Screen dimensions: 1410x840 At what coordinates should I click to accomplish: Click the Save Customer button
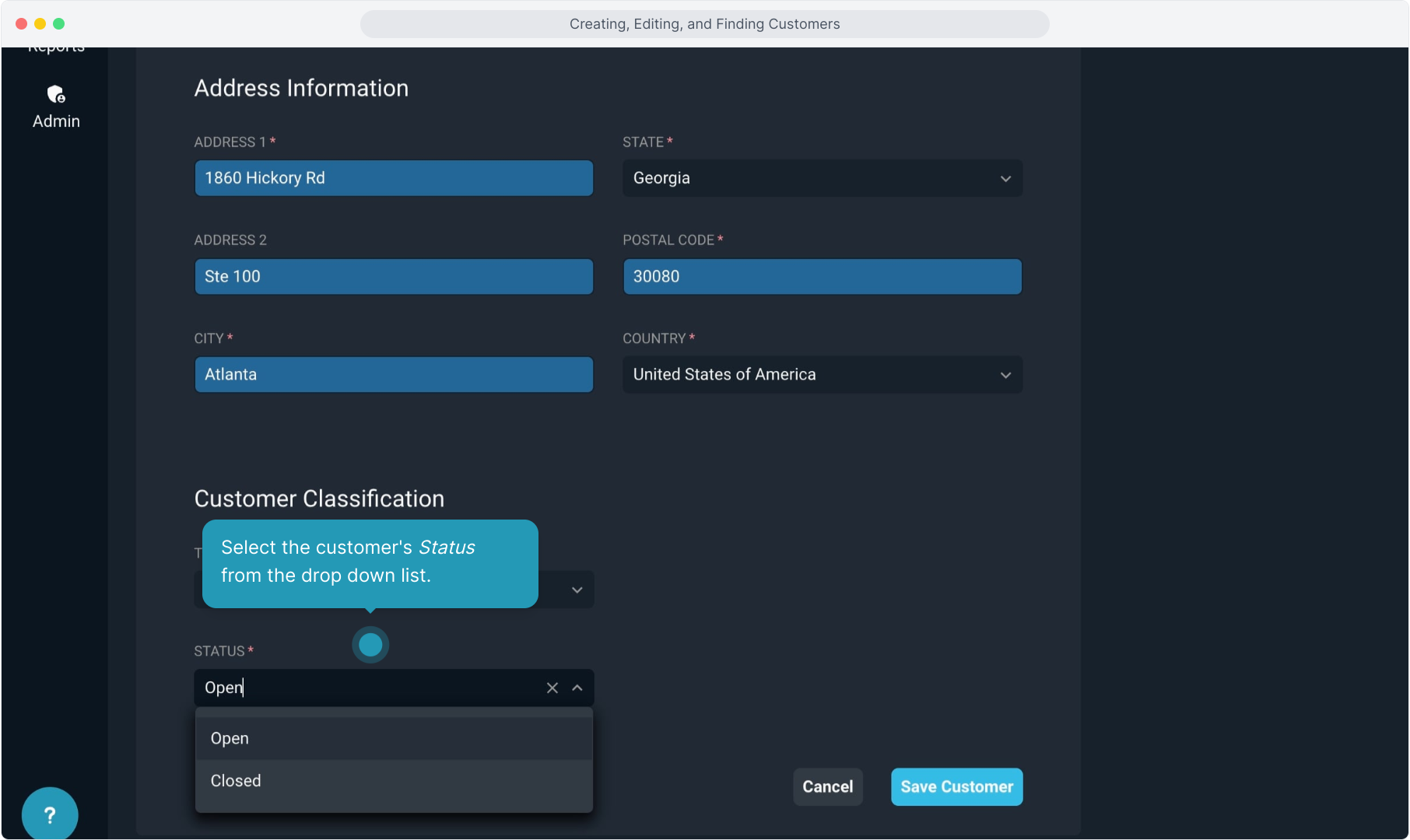(x=956, y=787)
